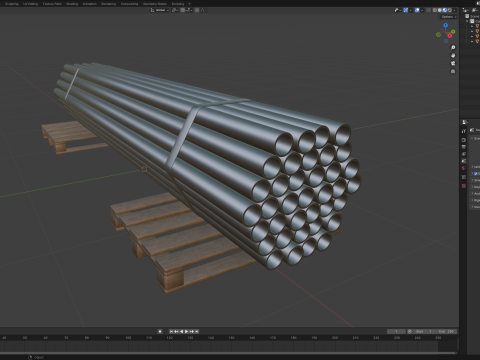Toggle the Show Gizmo button
The image size is (480, 360).
pos(406,10)
